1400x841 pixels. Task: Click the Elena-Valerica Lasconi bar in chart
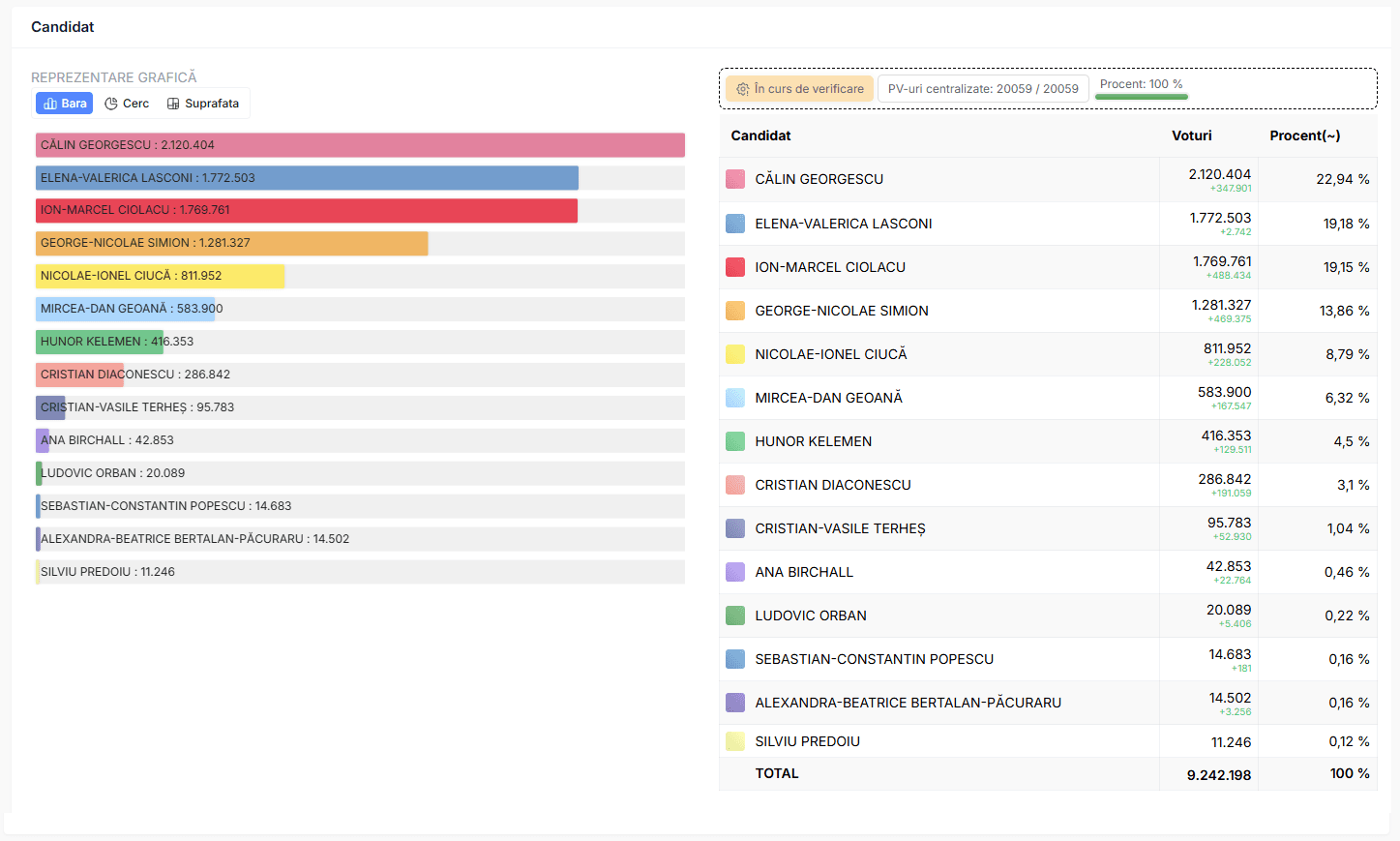[307, 178]
